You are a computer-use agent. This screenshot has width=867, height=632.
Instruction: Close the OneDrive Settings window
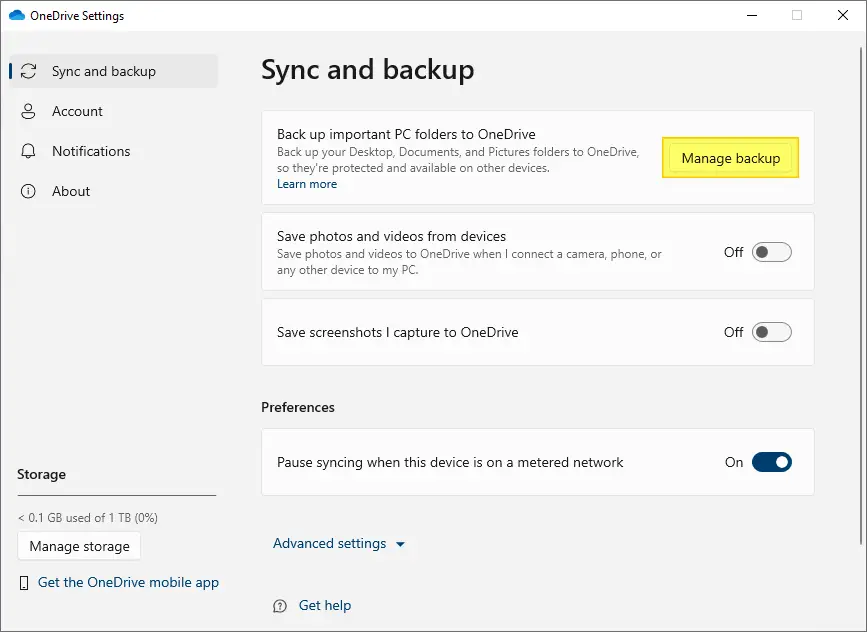coord(843,15)
